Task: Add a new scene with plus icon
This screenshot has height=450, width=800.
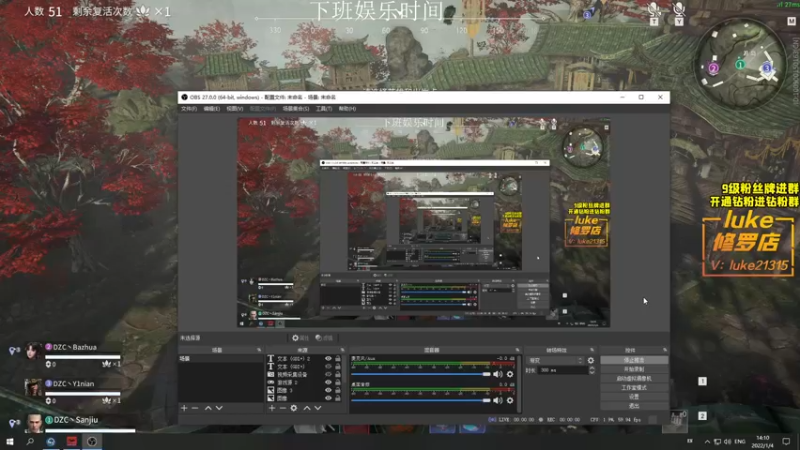Action: click(x=184, y=408)
